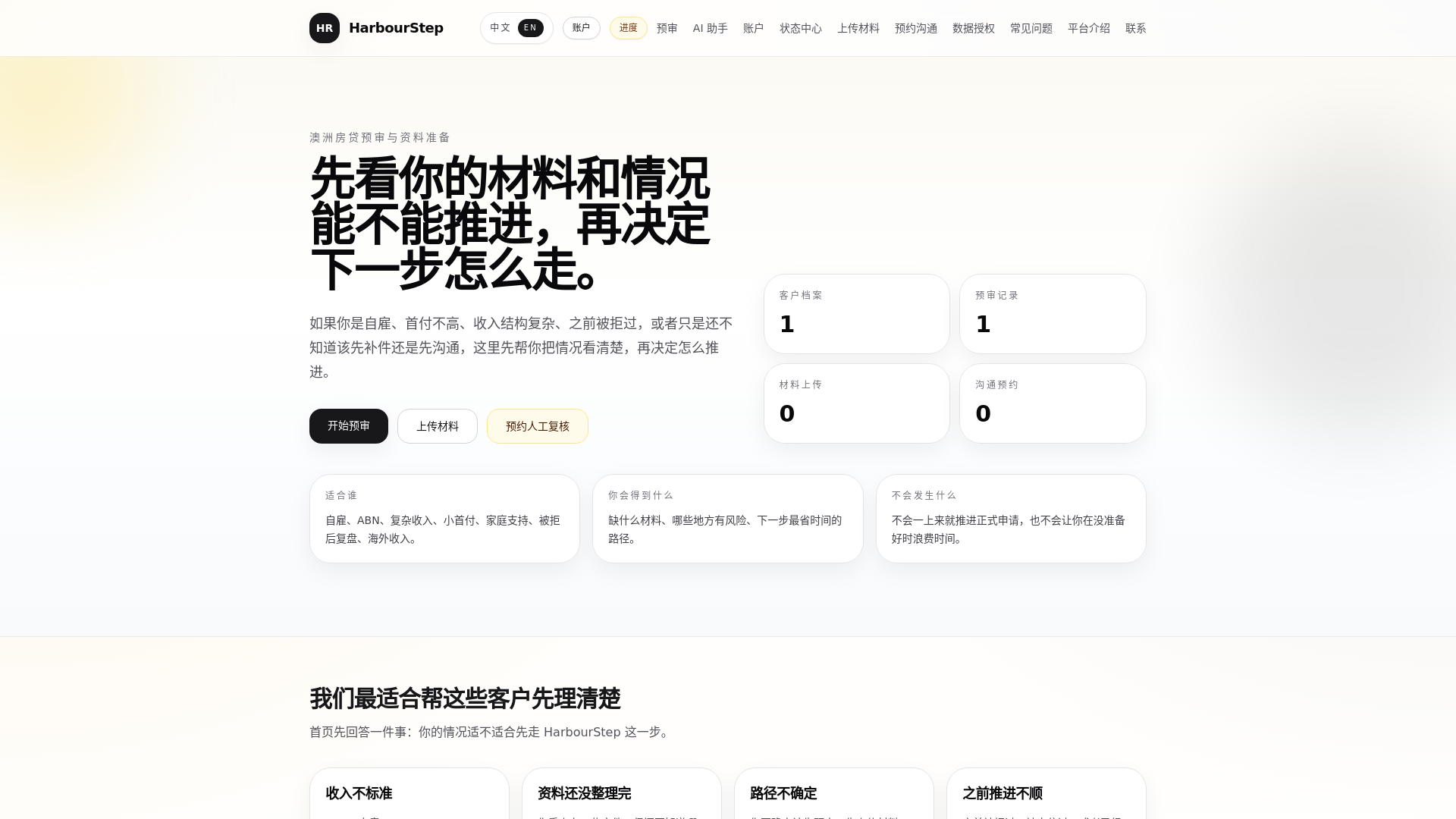Screen dimensions: 1456x819
Task: Go to 上传材料 in navigation bar
Action: tap(858, 28)
